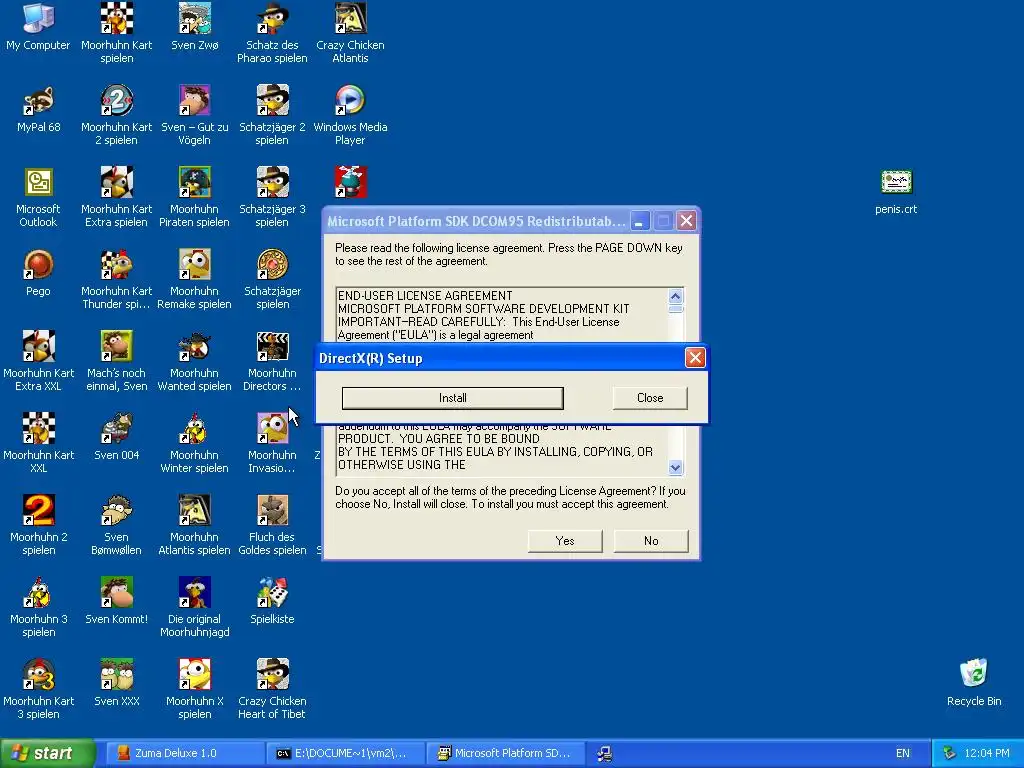This screenshot has height=768, width=1024.
Task: Select the Recycle Bin icon
Action: coord(974,682)
